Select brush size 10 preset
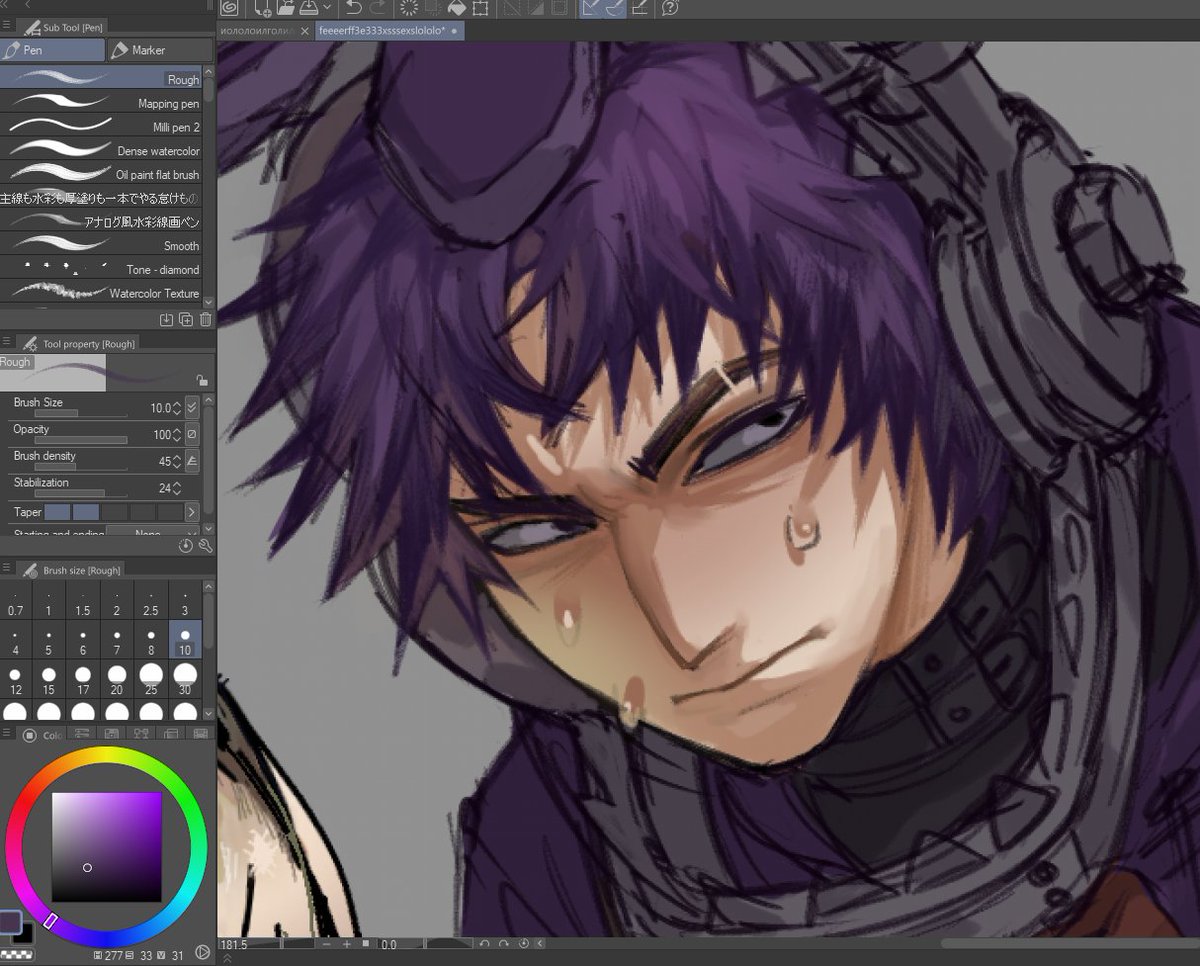Screen dimensions: 1200x966 click(x=185, y=641)
